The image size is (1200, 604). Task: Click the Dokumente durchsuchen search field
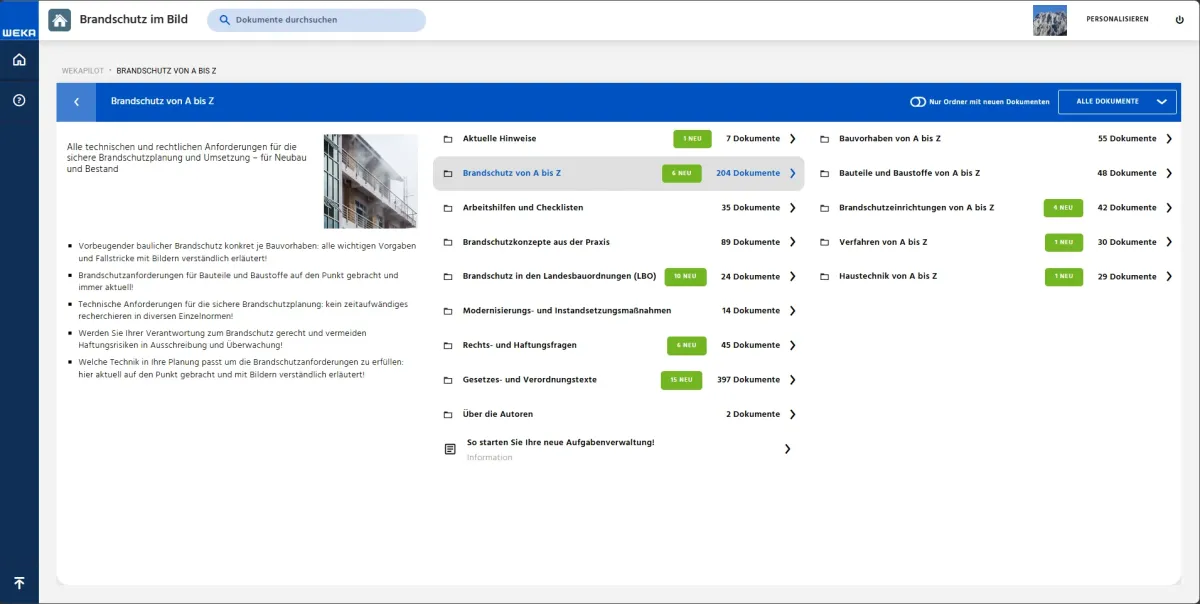tap(316, 20)
